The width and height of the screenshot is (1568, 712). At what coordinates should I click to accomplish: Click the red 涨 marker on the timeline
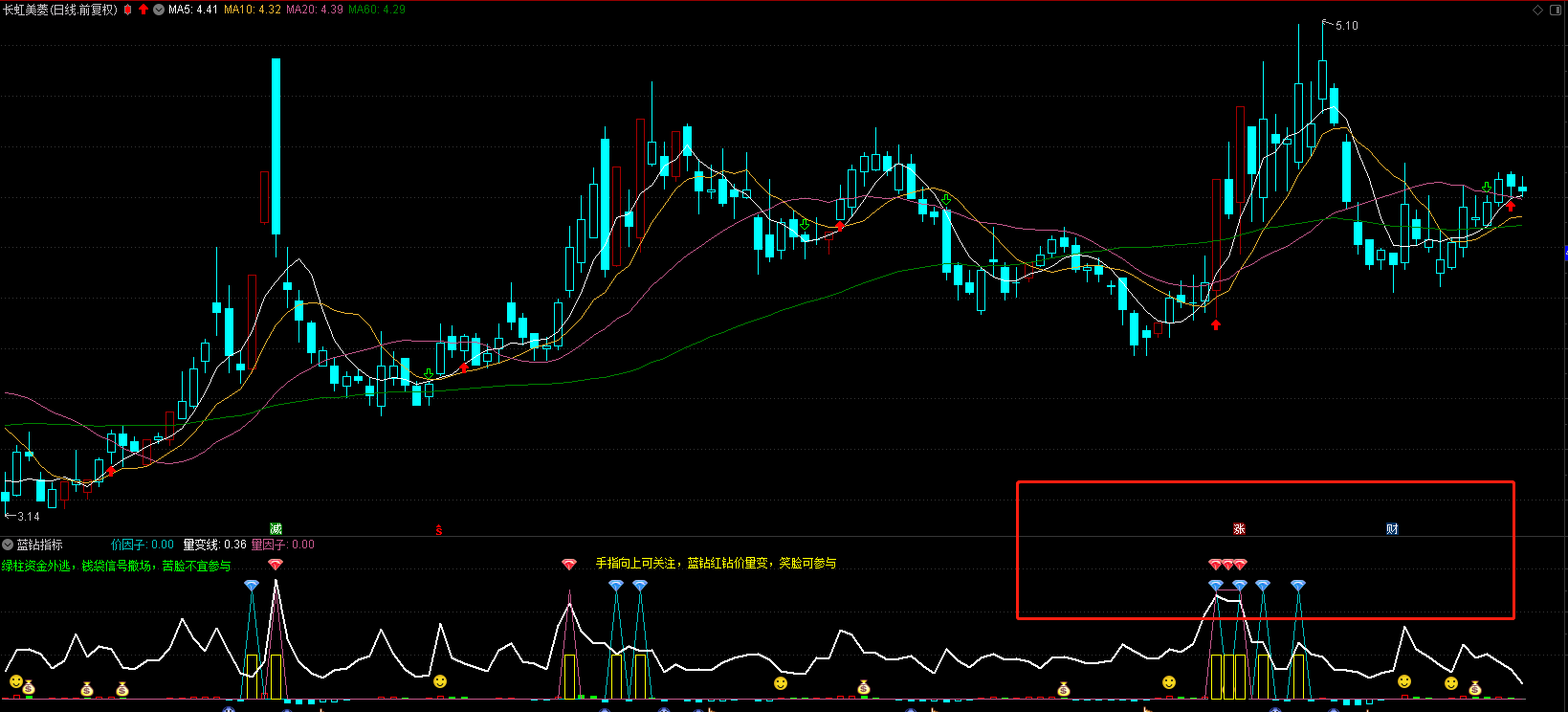(x=1239, y=529)
